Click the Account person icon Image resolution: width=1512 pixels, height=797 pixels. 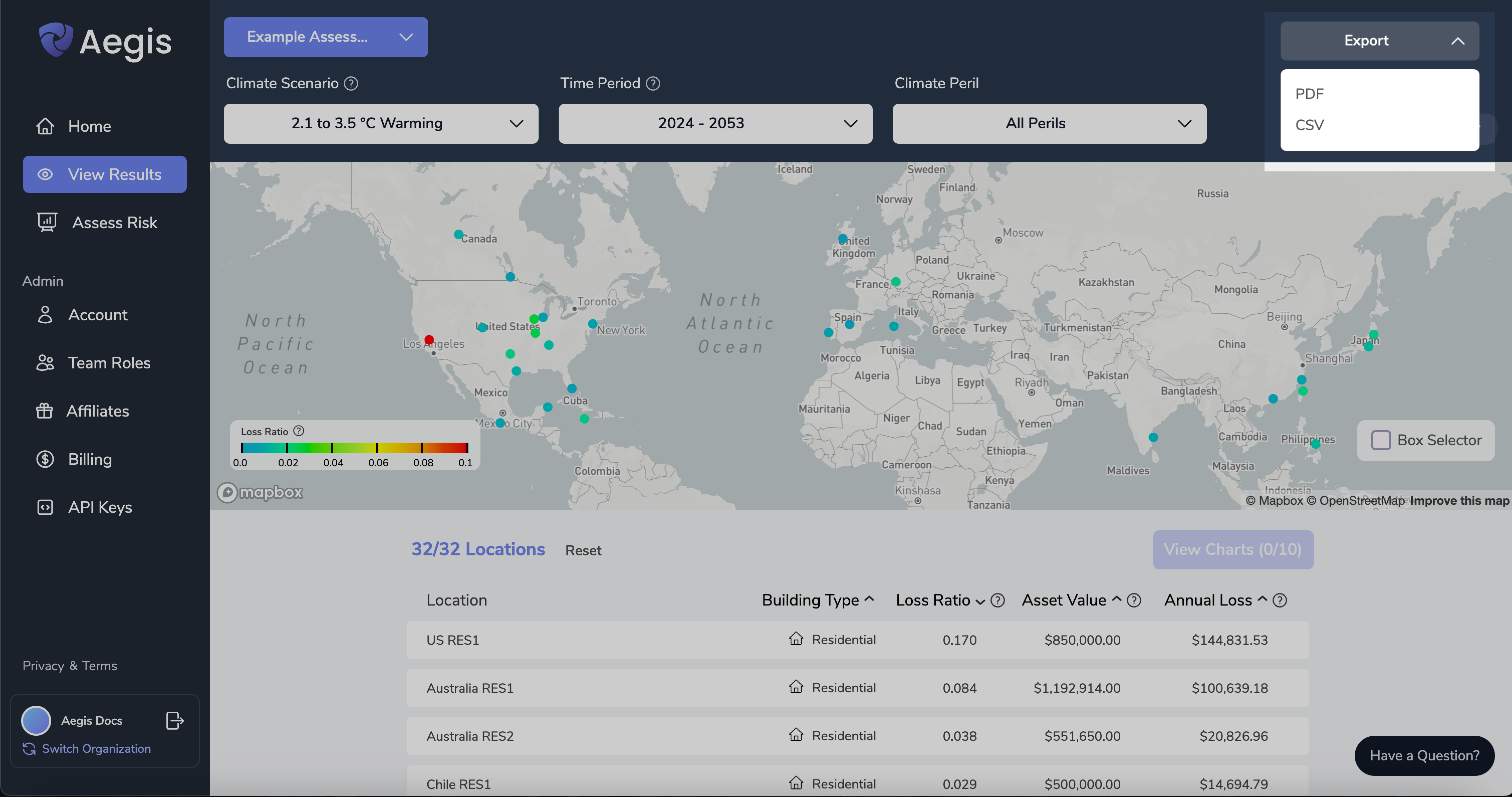click(x=45, y=315)
